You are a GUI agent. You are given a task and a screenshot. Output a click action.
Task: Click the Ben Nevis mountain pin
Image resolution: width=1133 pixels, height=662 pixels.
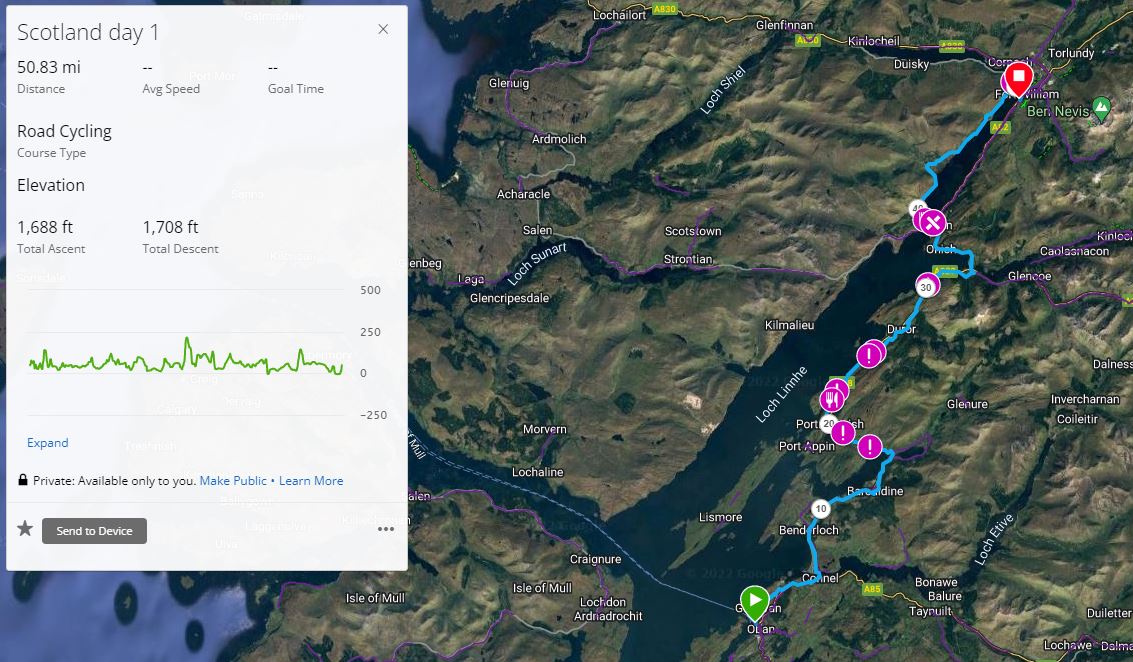[1101, 108]
